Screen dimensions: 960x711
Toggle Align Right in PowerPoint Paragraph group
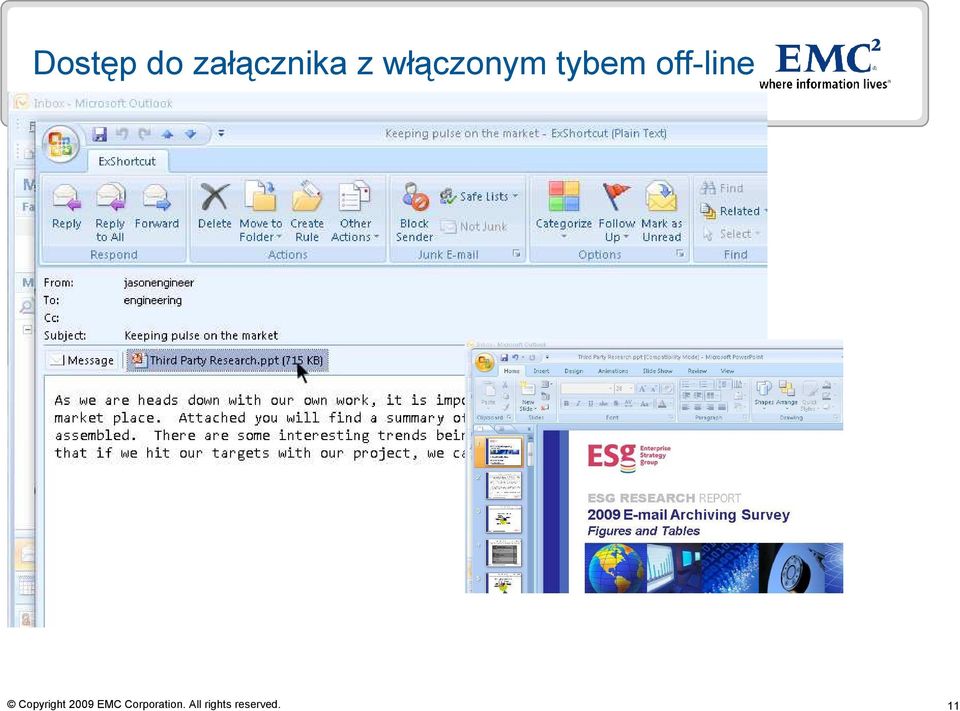click(710, 407)
